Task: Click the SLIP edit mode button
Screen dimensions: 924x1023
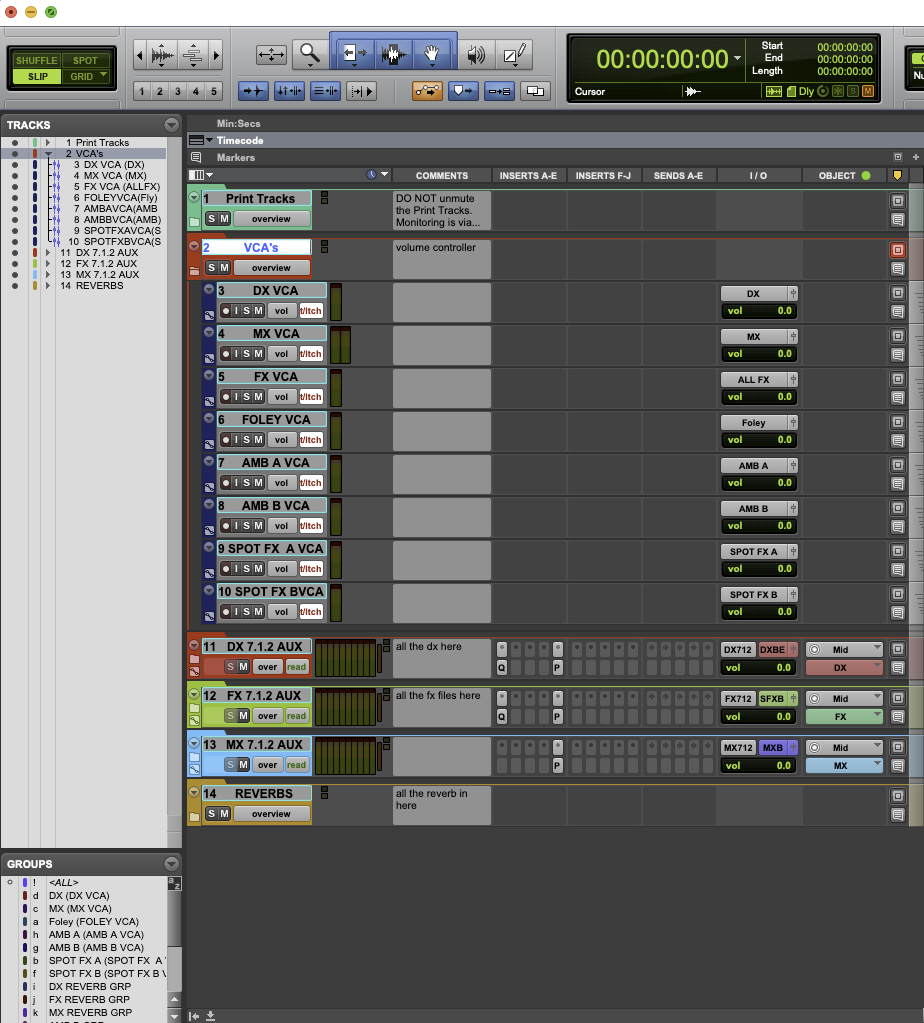Action: tap(35, 75)
